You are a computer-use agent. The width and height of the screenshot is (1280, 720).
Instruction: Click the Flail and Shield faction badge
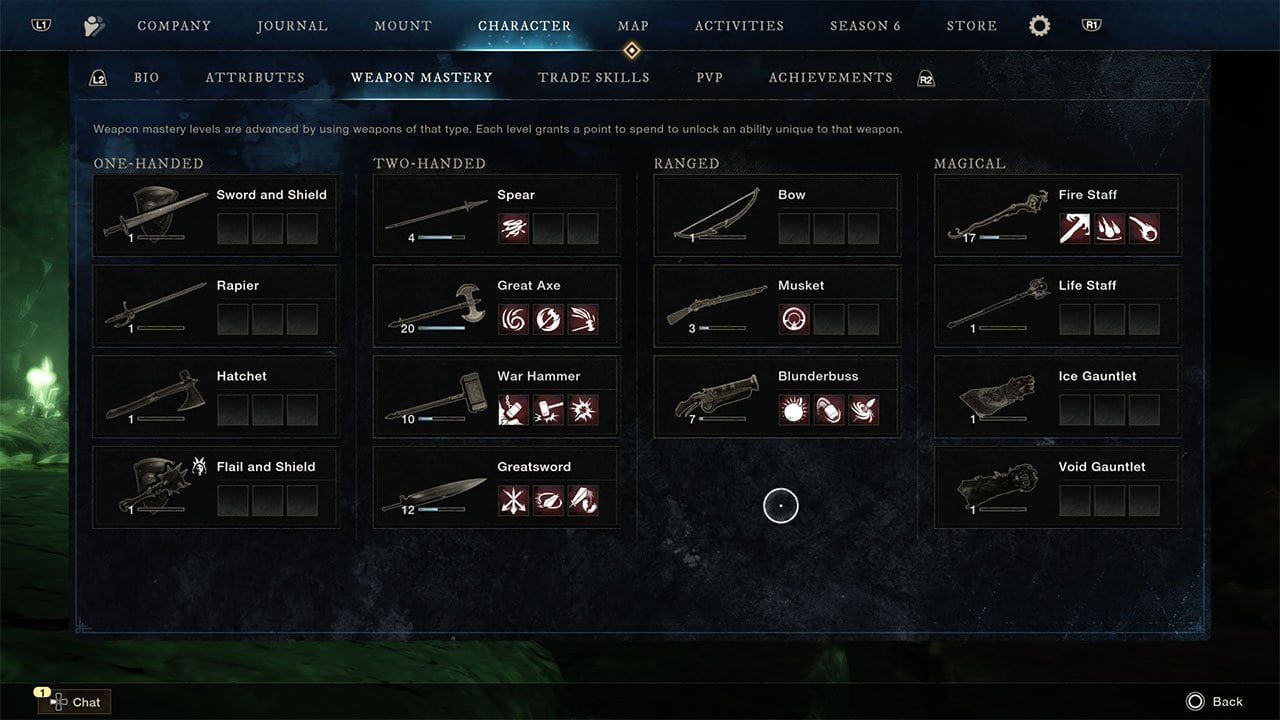(199, 467)
